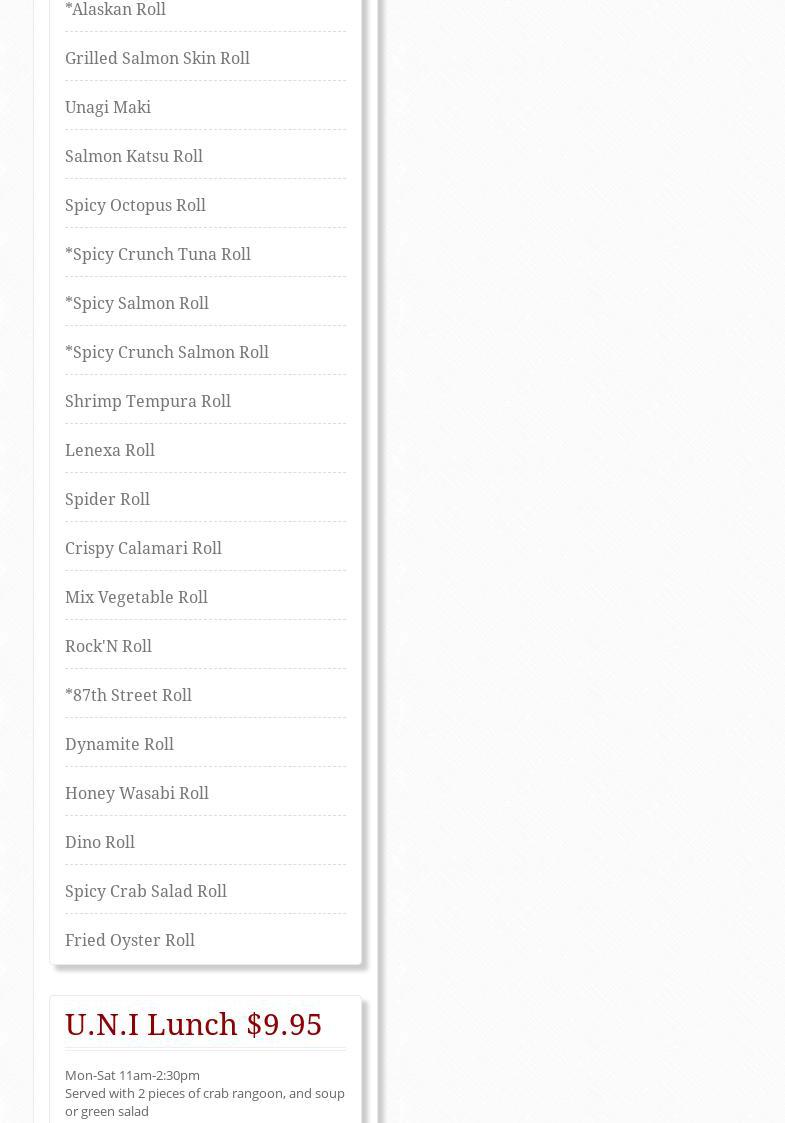This screenshot has height=1123, width=785.
Task: Choose the Spider Roll item
Action: coord(107,500)
